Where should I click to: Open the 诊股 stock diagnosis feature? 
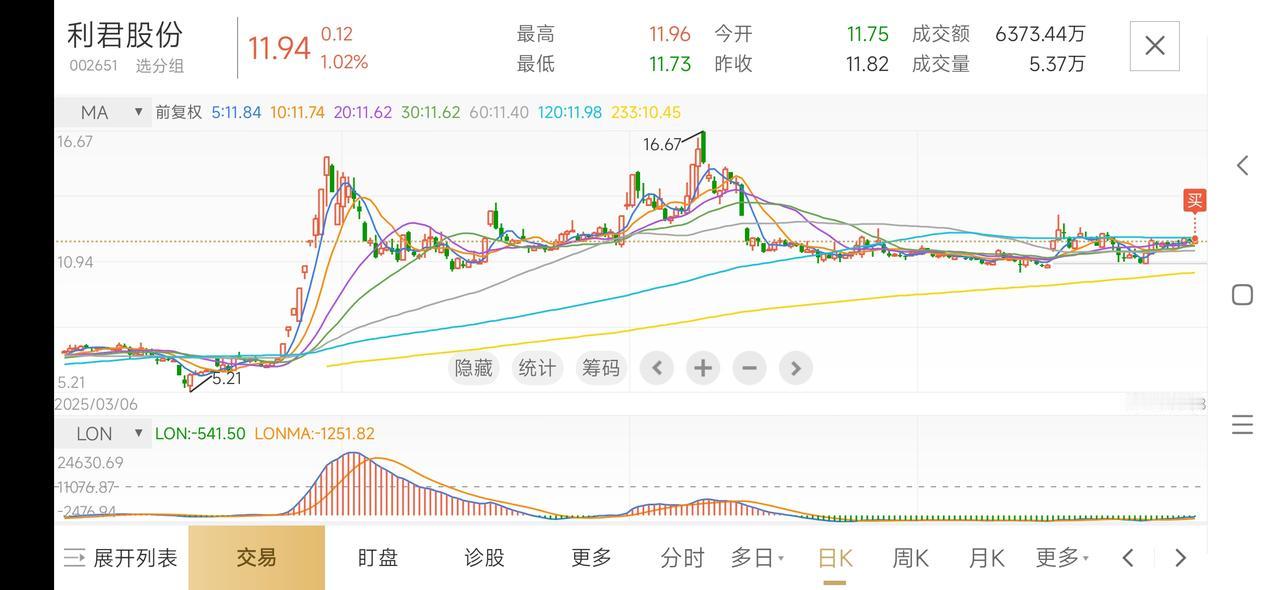[484, 557]
